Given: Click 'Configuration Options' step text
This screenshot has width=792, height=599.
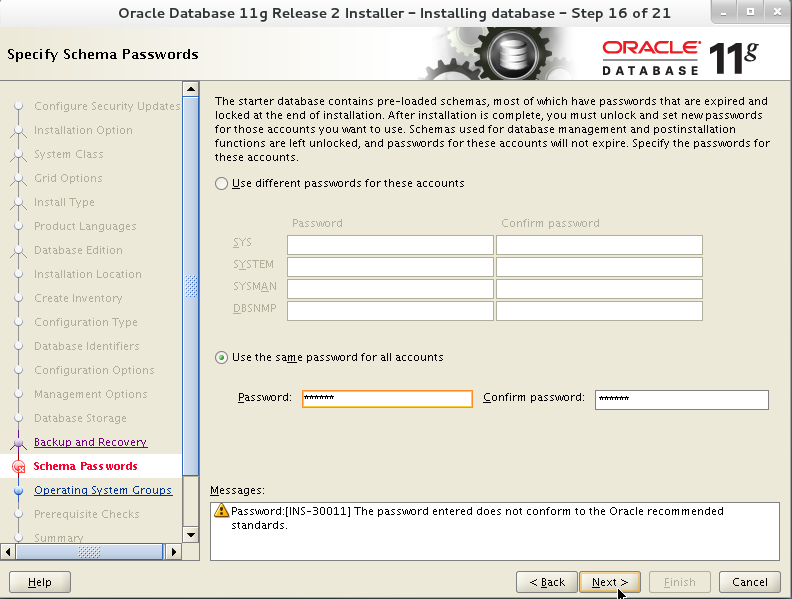Looking at the screenshot, I should 94,370.
